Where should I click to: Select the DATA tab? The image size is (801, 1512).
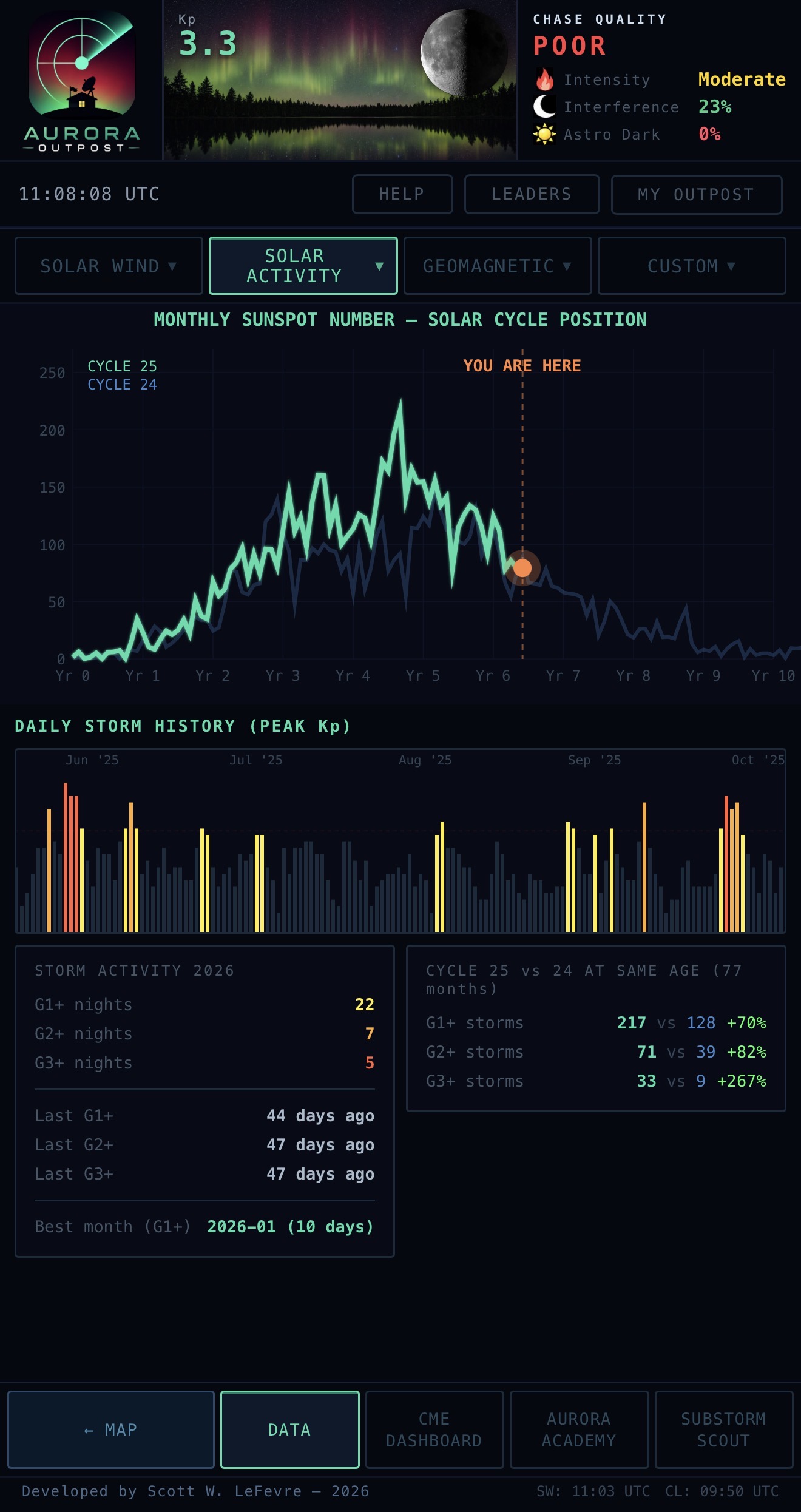click(x=290, y=1430)
